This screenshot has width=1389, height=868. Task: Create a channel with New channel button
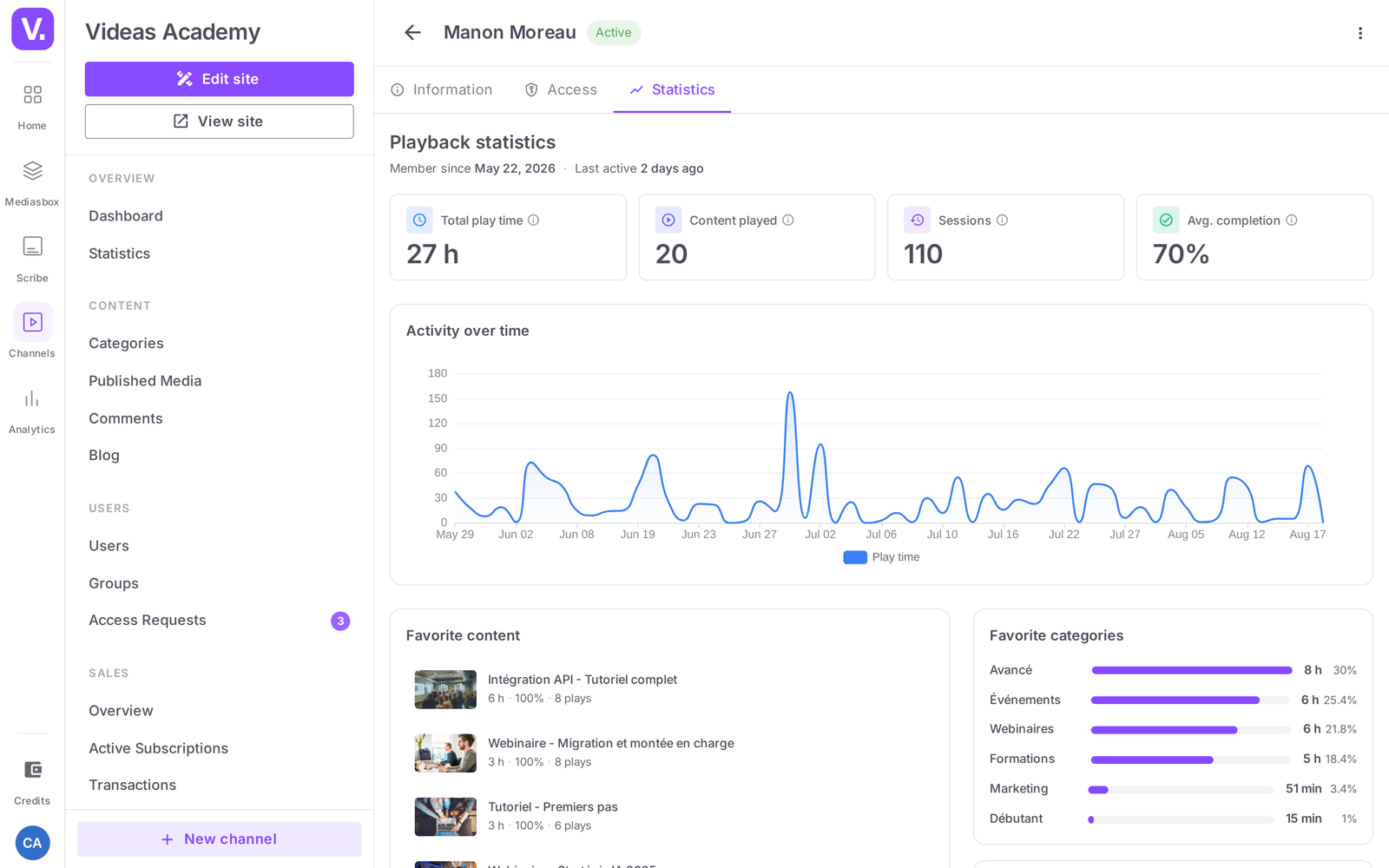[x=220, y=839]
